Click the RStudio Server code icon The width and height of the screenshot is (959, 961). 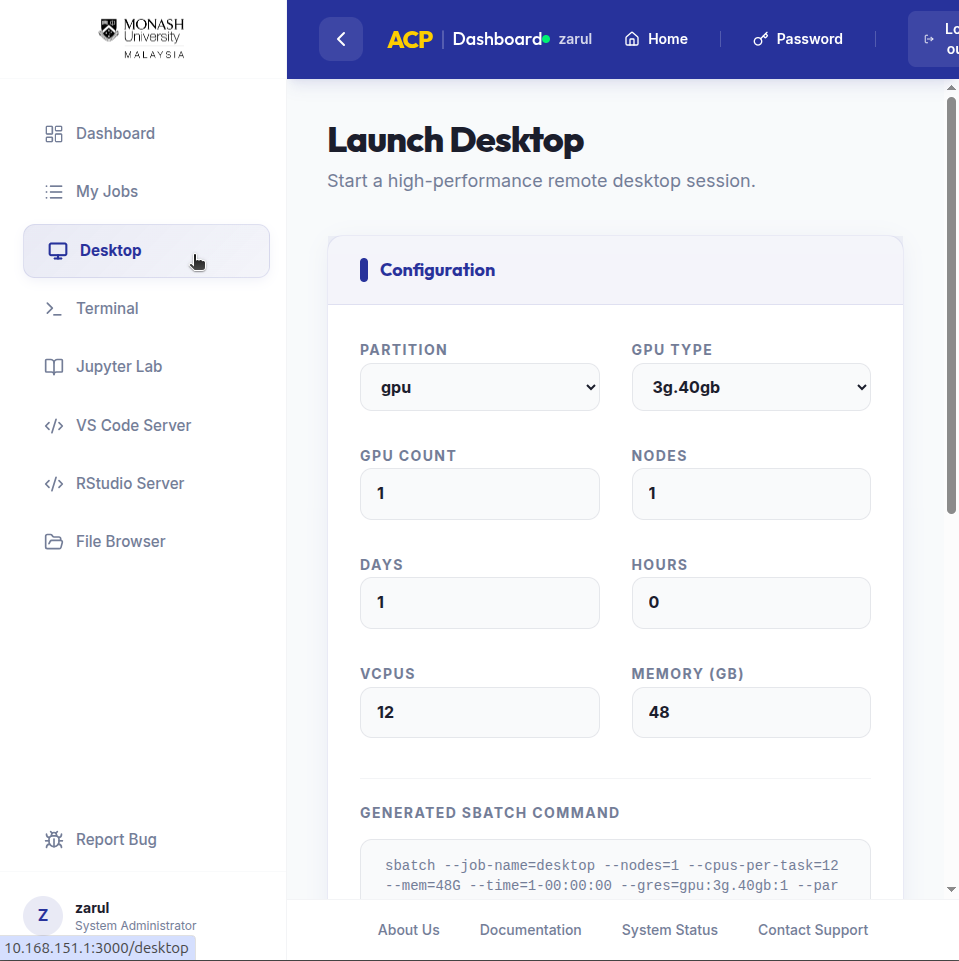54,484
